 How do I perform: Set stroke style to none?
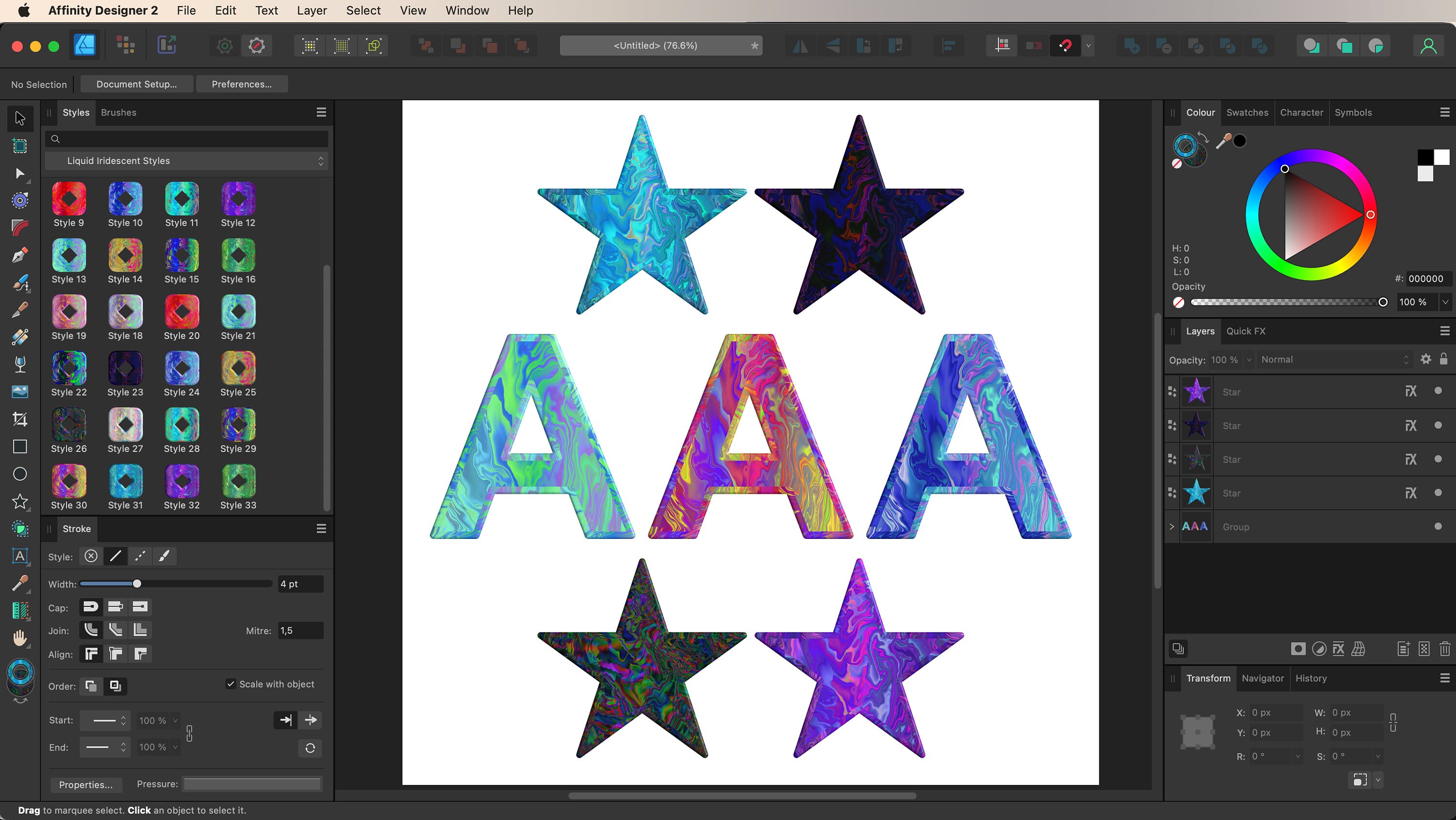click(x=90, y=556)
